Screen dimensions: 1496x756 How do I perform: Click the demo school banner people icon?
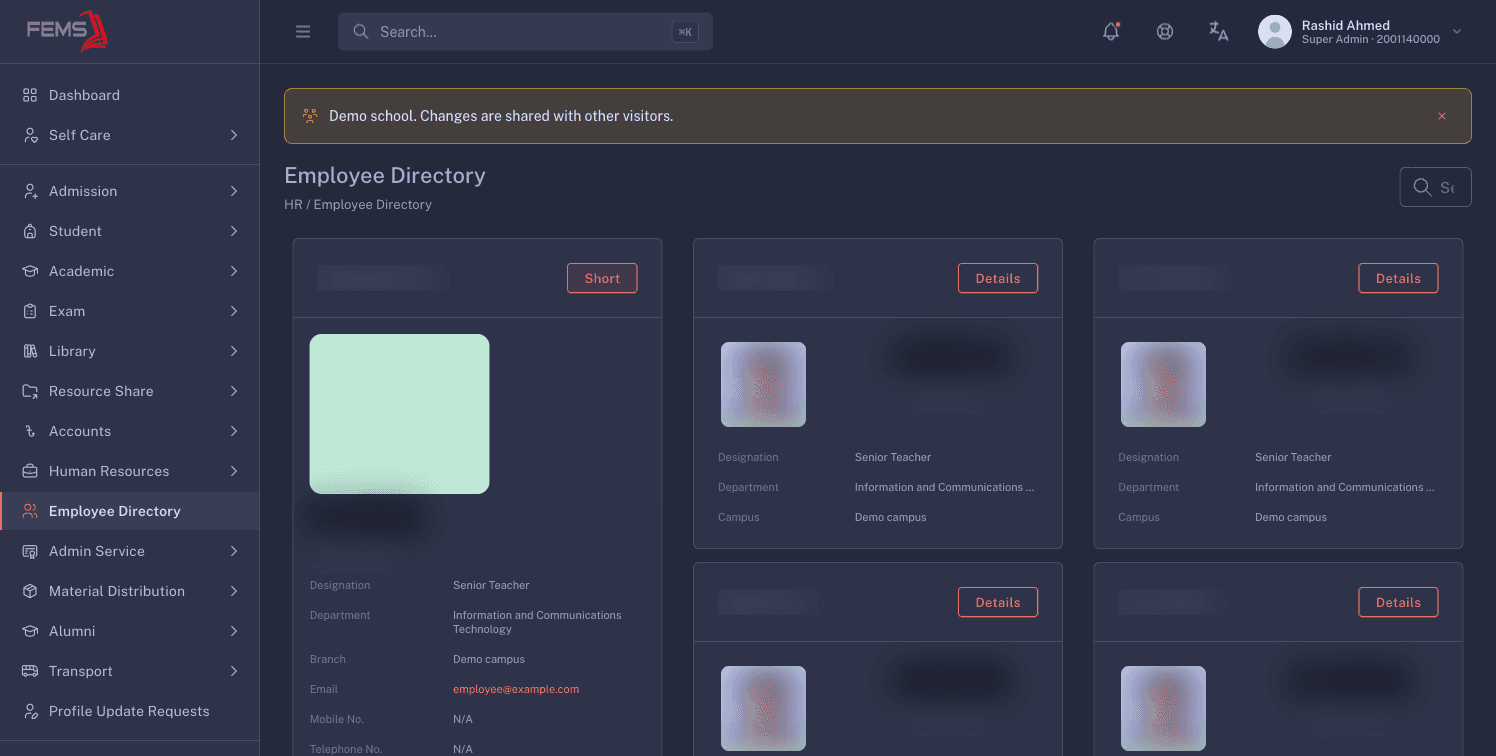click(310, 116)
